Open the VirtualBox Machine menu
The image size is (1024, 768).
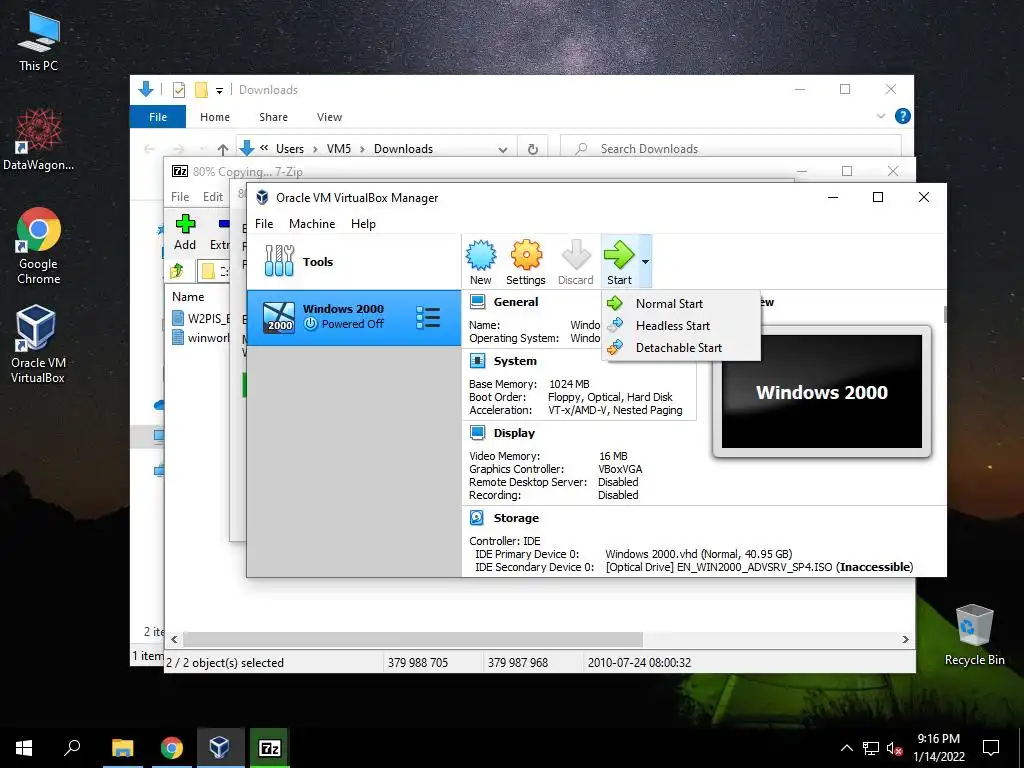pyautogui.click(x=312, y=224)
